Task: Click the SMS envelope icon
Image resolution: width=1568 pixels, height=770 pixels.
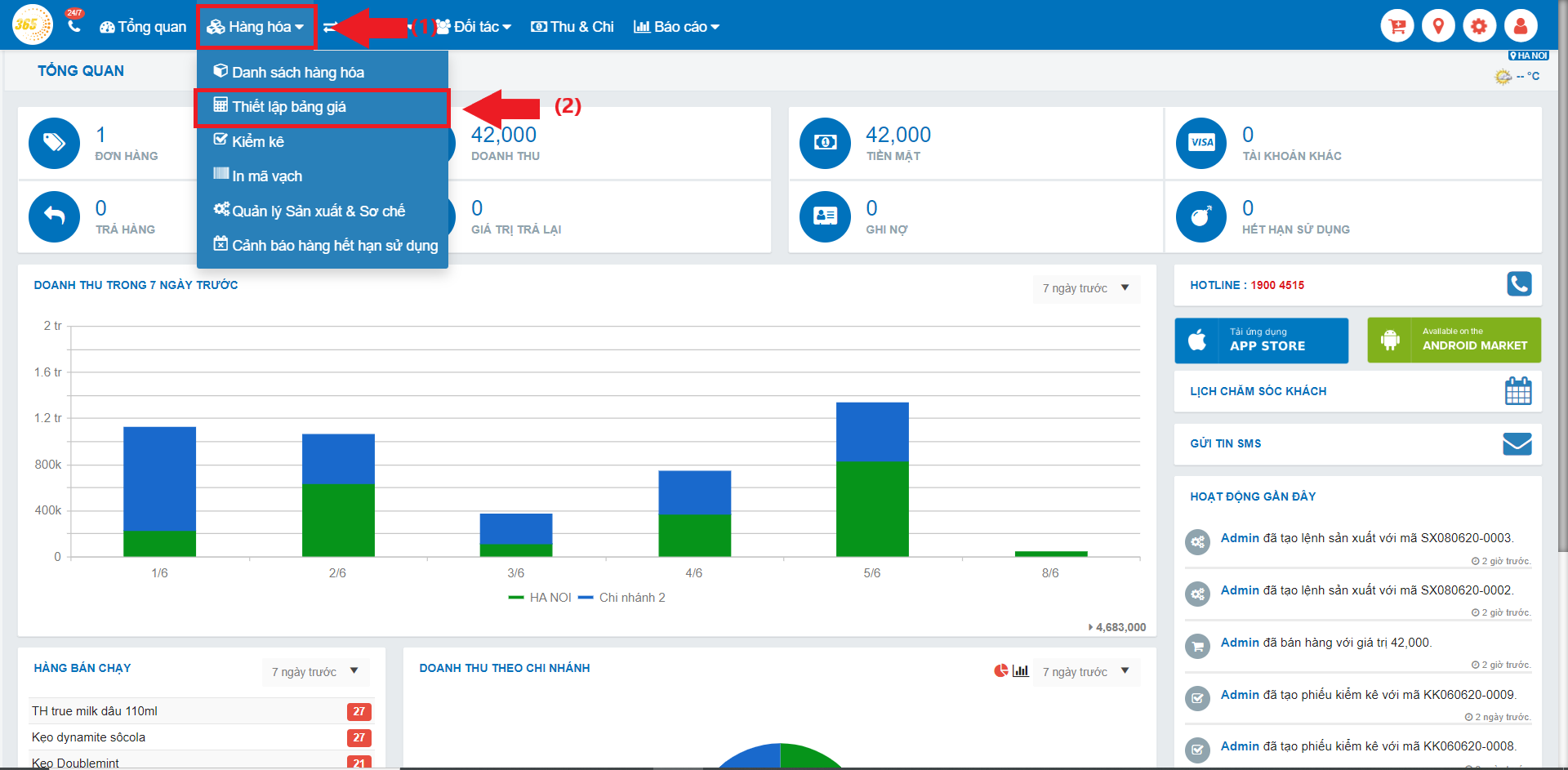Action: click(x=1517, y=443)
